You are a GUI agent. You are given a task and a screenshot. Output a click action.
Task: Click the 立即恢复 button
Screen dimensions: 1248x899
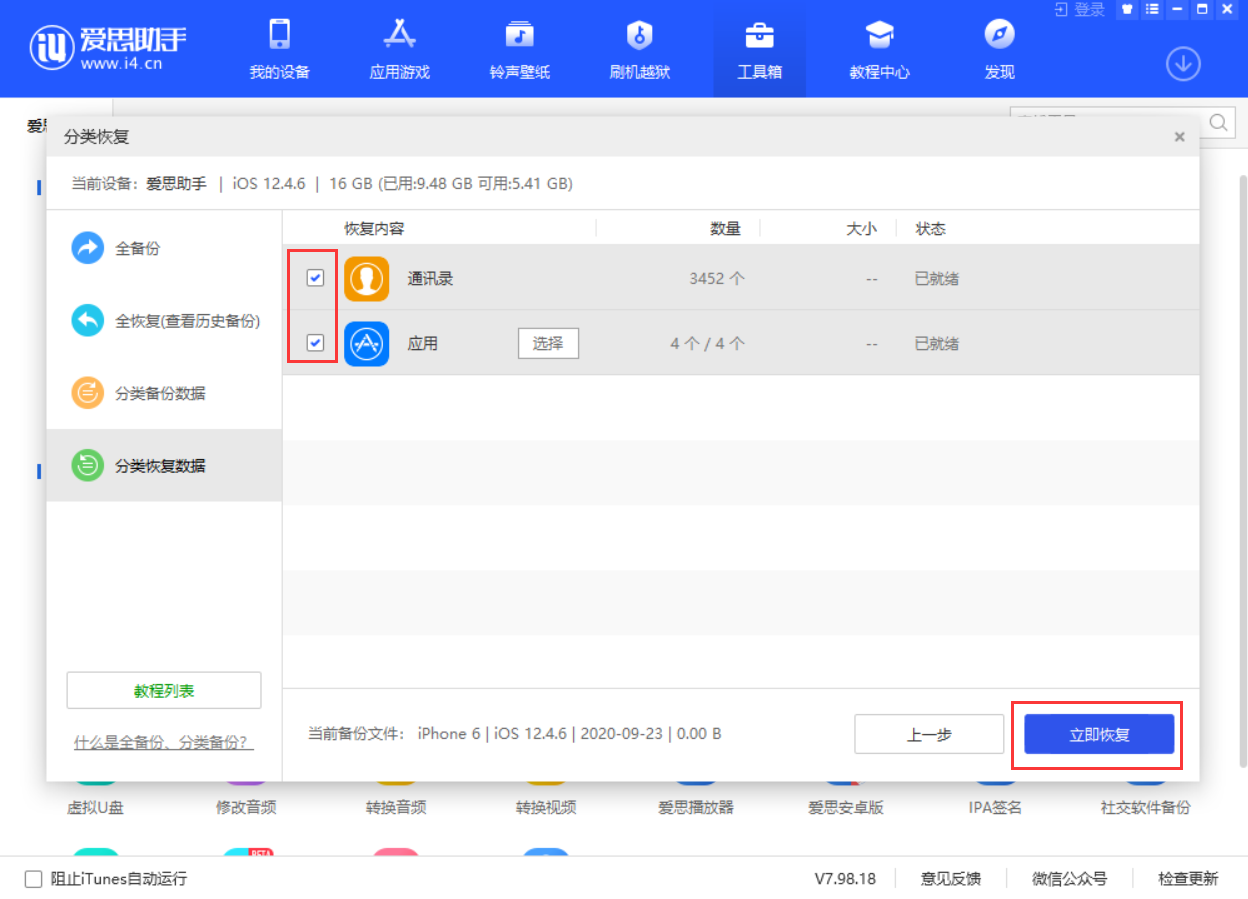click(x=1098, y=733)
